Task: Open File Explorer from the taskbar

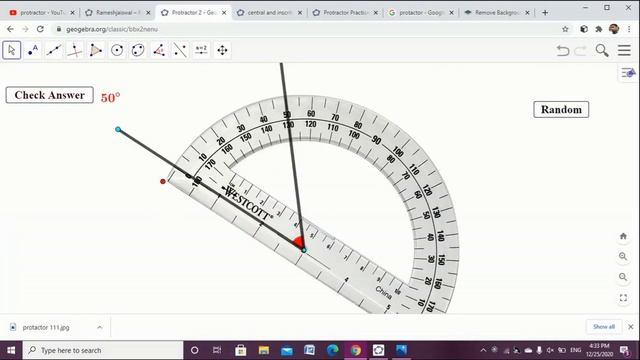Action: (264, 350)
